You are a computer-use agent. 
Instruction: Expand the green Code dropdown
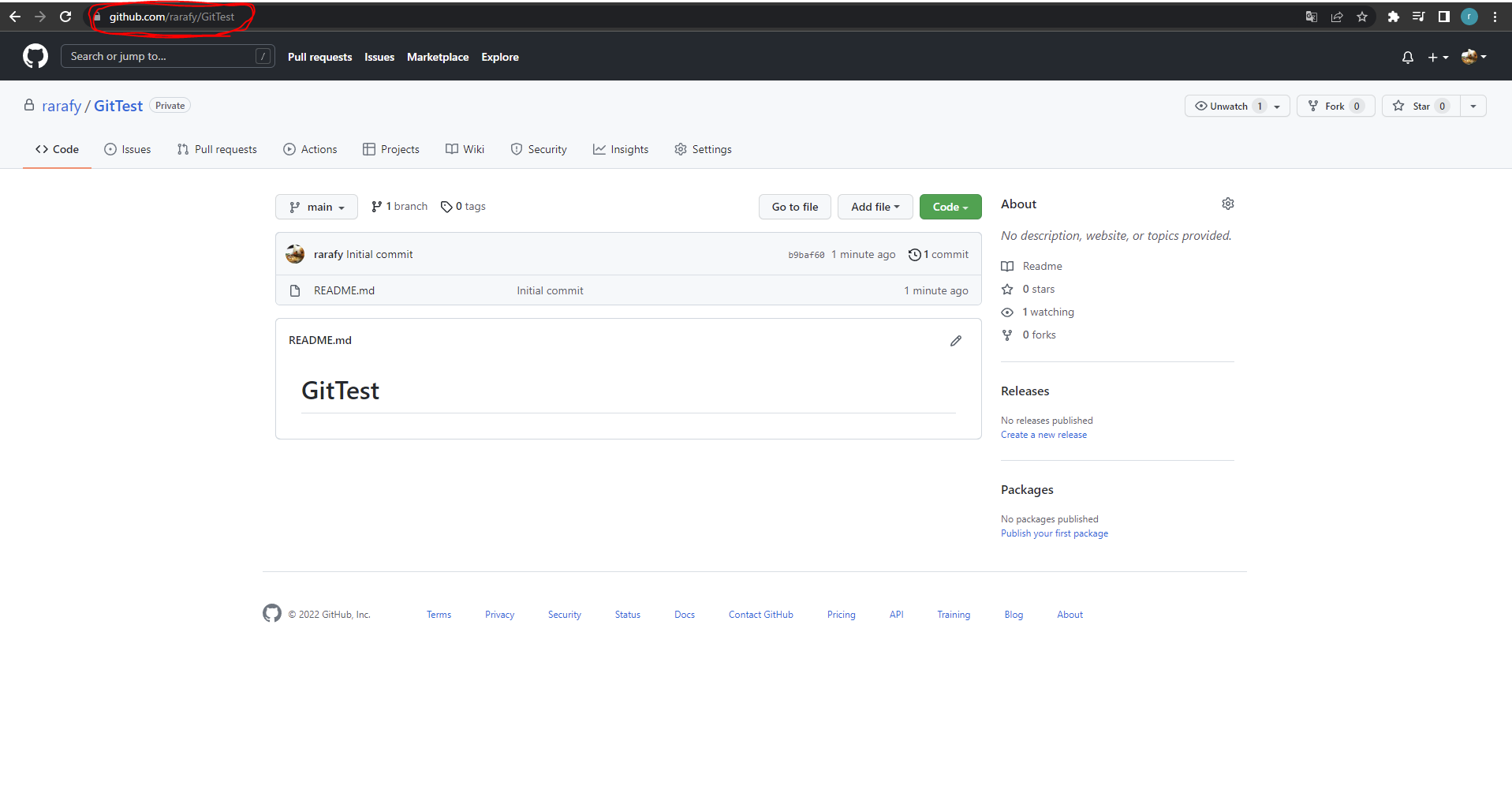pyautogui.click(x=950, y=207)
